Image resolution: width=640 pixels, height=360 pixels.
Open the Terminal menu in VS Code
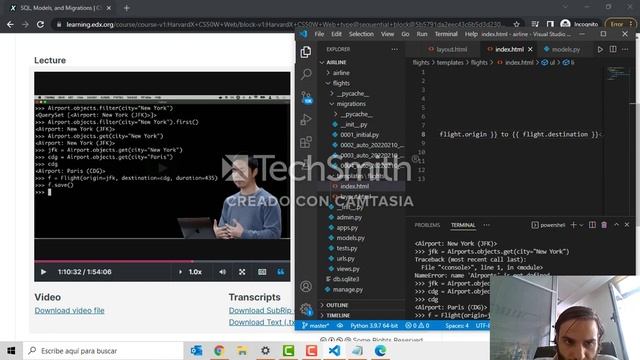(x=446, y=34)
